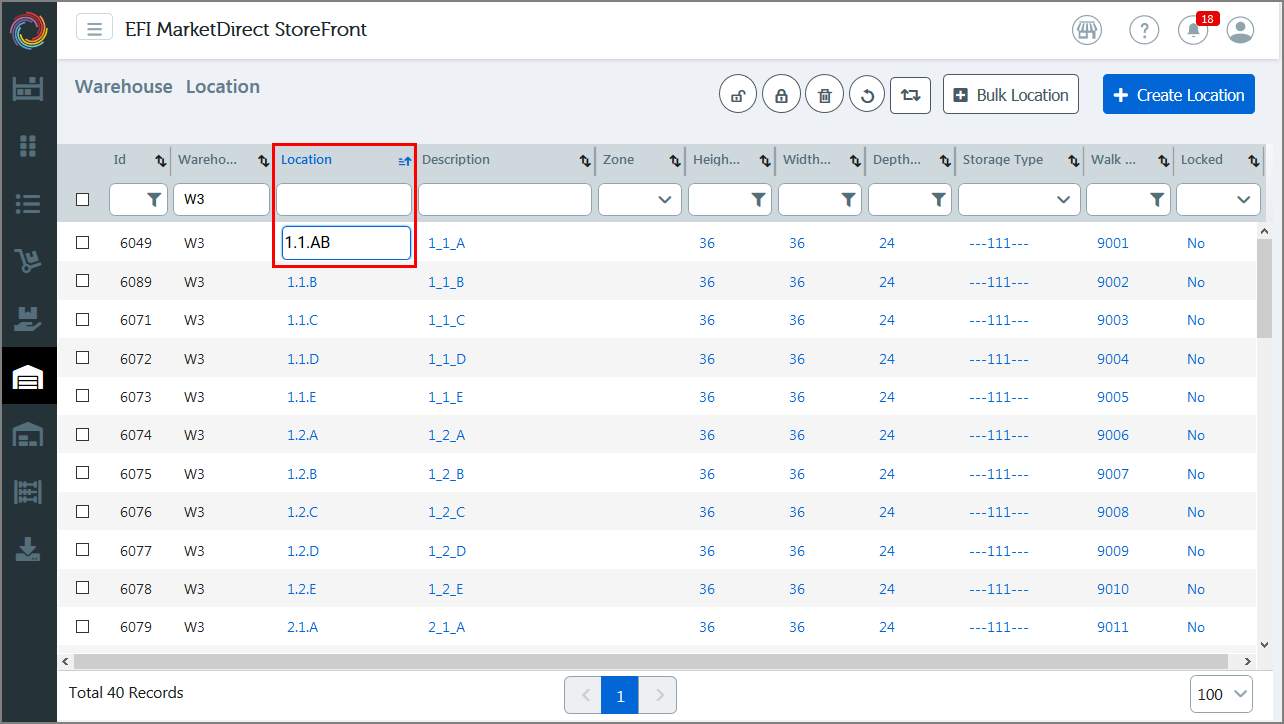The width and height of the screenshot is (1284, 724).
Task: Click the Location edit field with 1.1.AB
Action: [346, 243]
